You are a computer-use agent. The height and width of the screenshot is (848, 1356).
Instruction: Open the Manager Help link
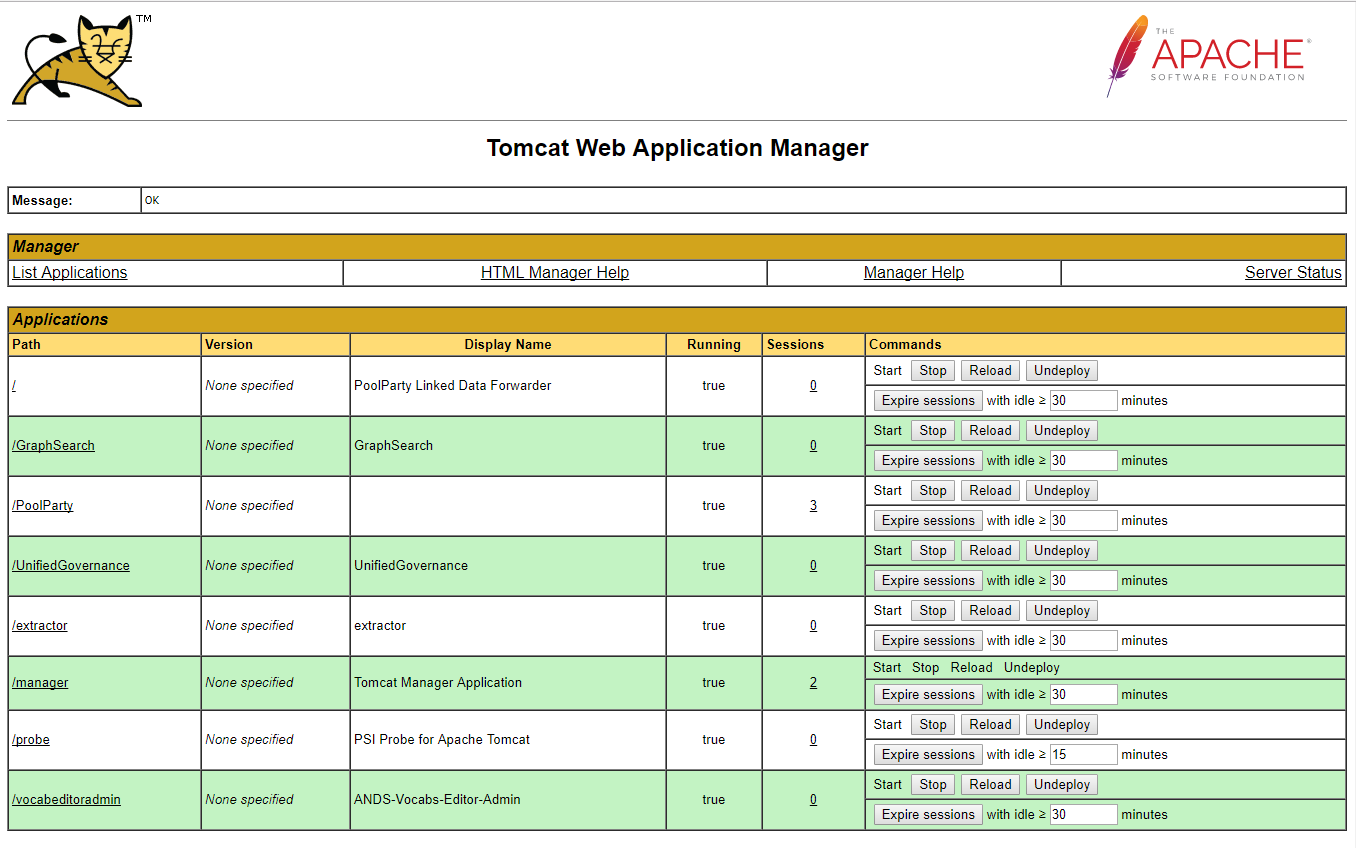(914, 272)
